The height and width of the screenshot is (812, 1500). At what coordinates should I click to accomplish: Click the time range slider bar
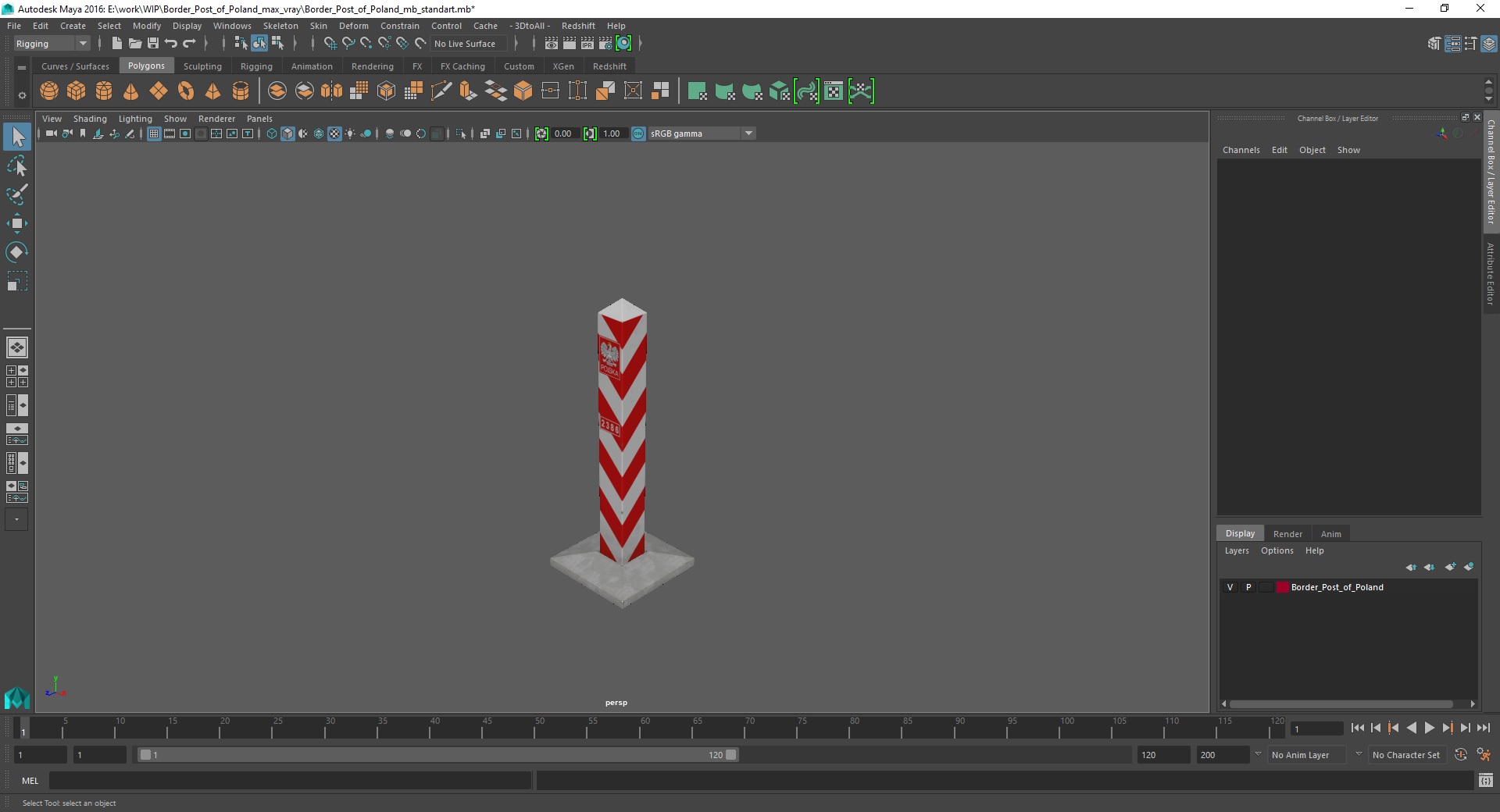point(437,755)
